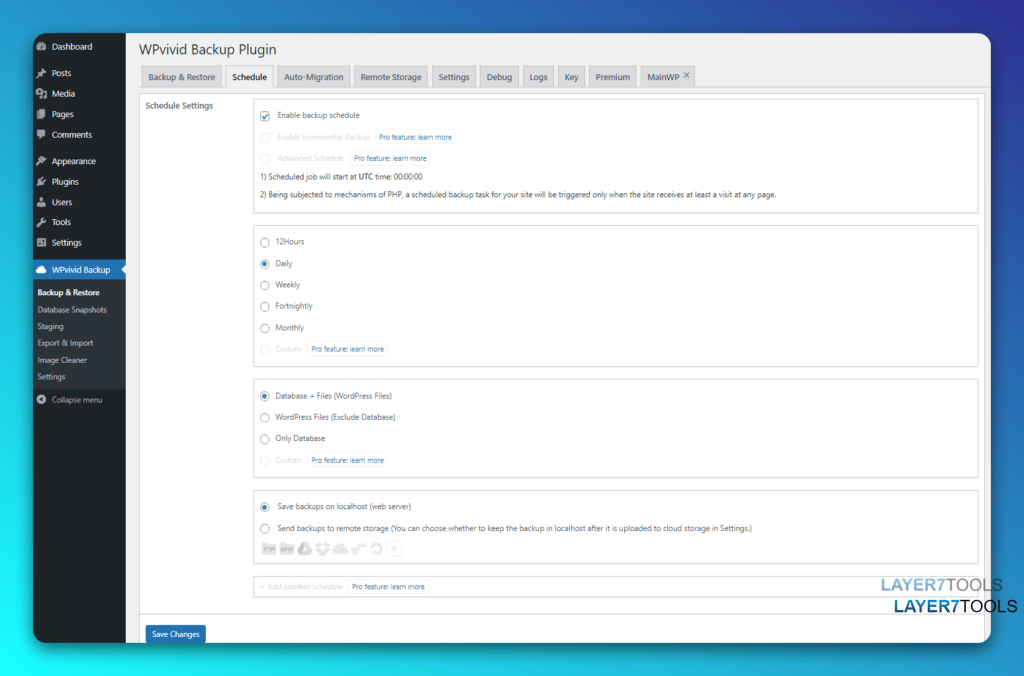Select Send backups to remote storage
The width and height of the screenshot is (1024, 676).
[x=264, y=528]
